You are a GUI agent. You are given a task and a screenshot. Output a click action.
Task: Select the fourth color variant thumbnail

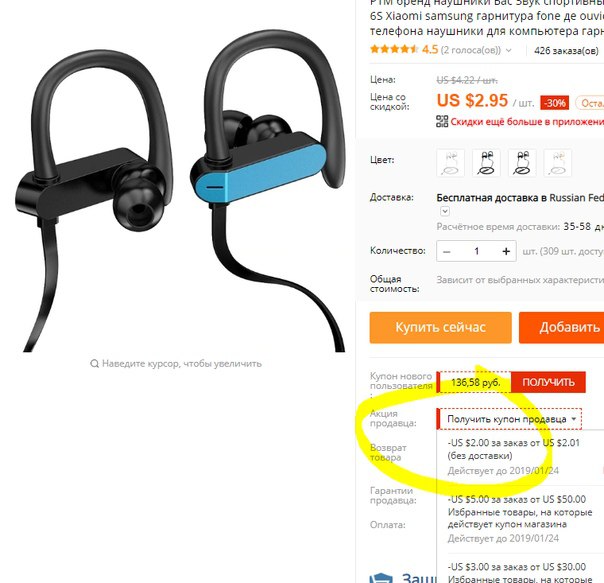pyautogui.click(x=557, y=163)
